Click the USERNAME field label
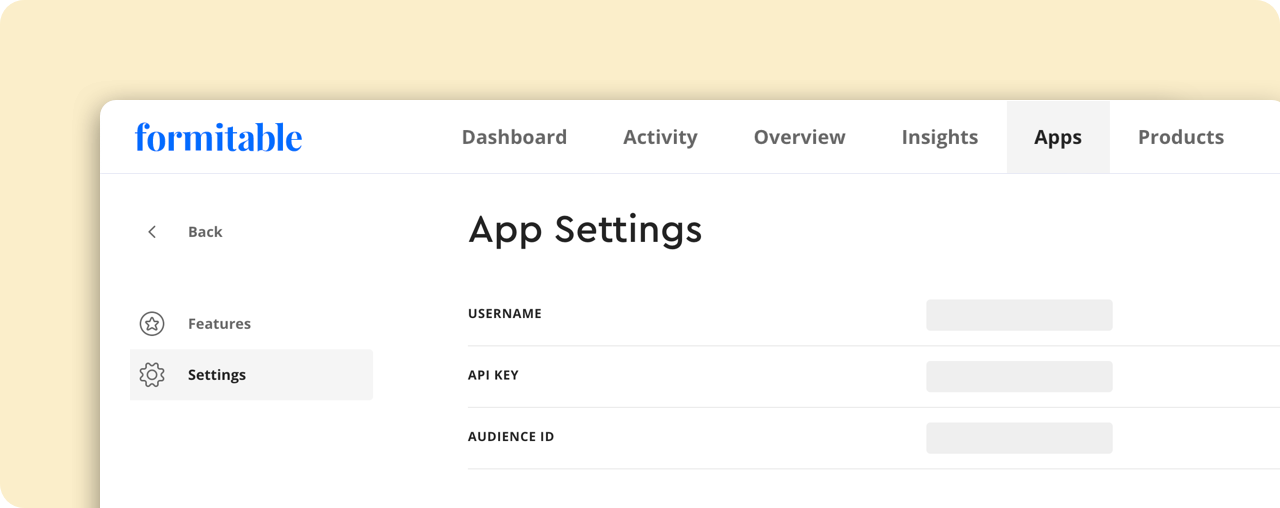 (x=505, y=314)
